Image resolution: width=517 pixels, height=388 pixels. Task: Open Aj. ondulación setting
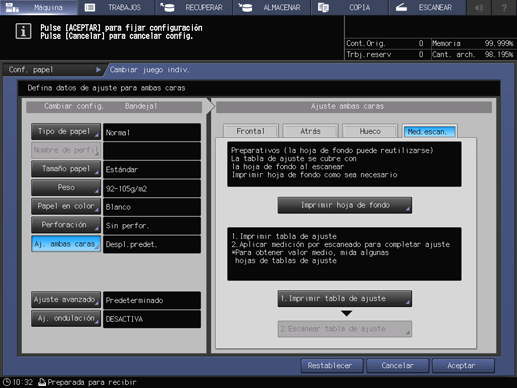(x=66, y=318)
